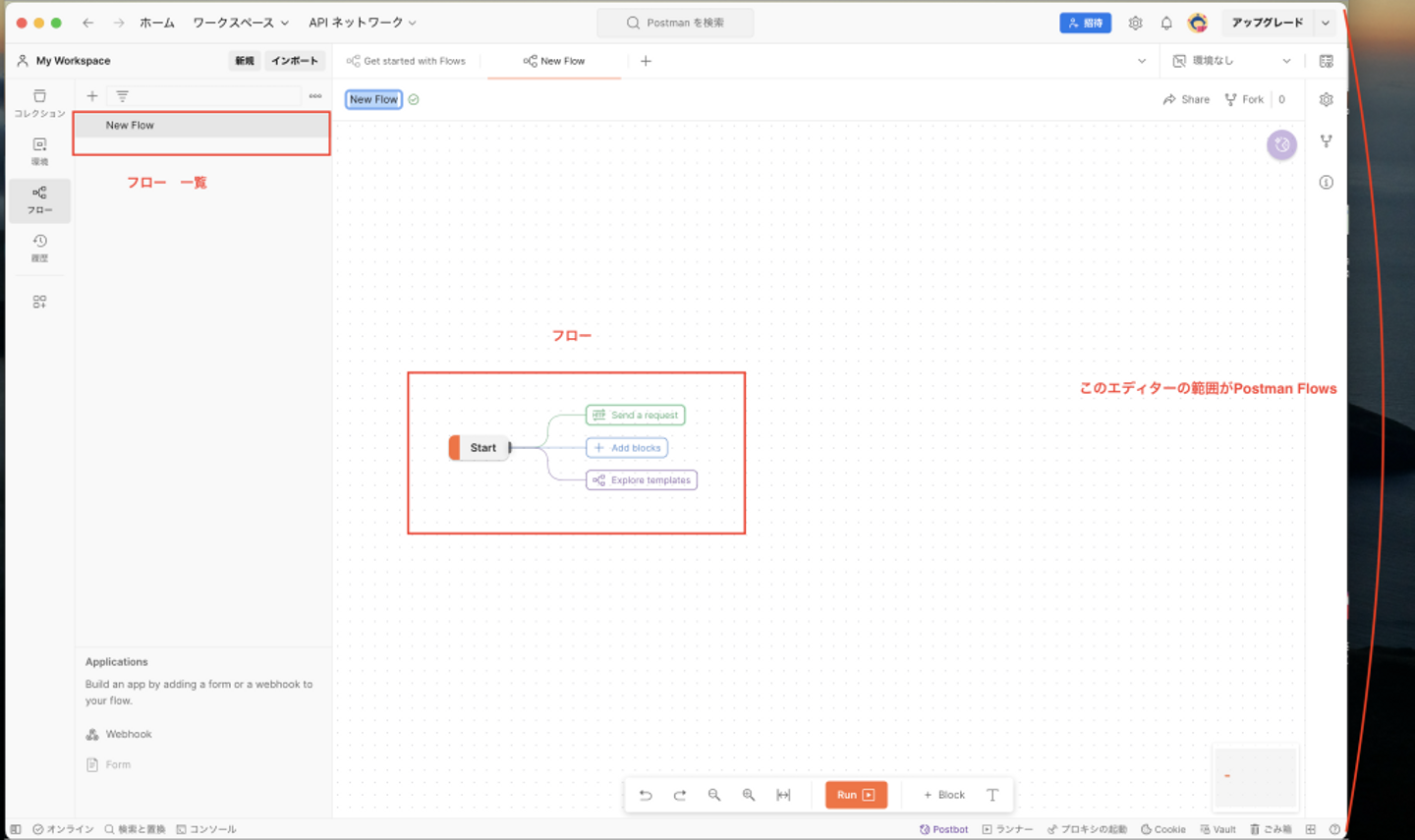Click the orange Run button

tap(856, 795)
